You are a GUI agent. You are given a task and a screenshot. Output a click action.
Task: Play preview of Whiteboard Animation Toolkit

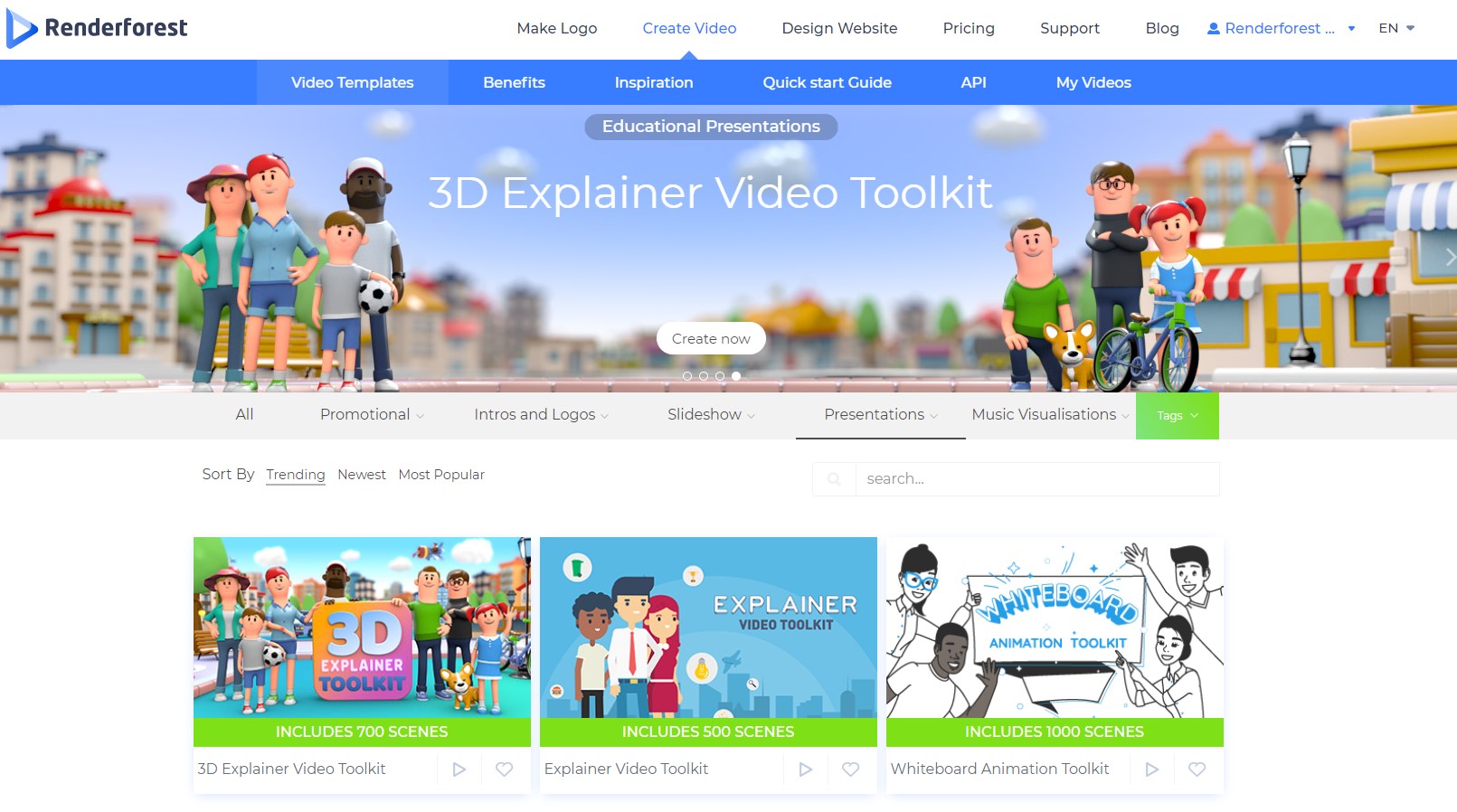[x=1152, y=770]
